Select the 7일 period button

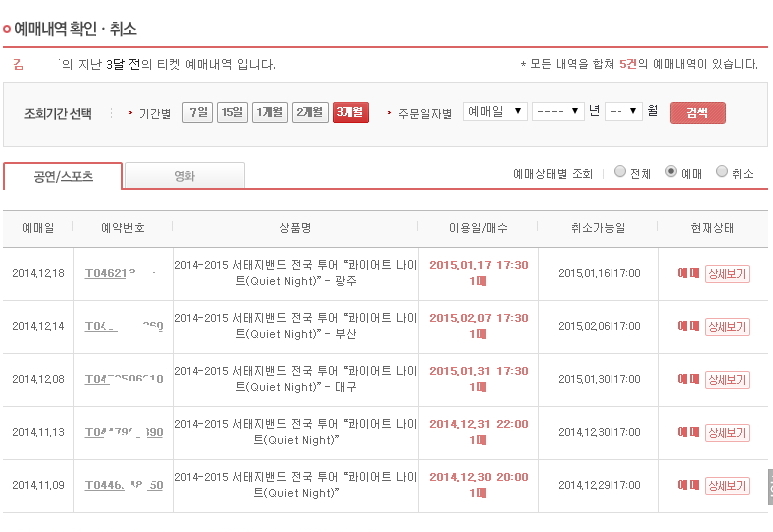coord(197,112)
